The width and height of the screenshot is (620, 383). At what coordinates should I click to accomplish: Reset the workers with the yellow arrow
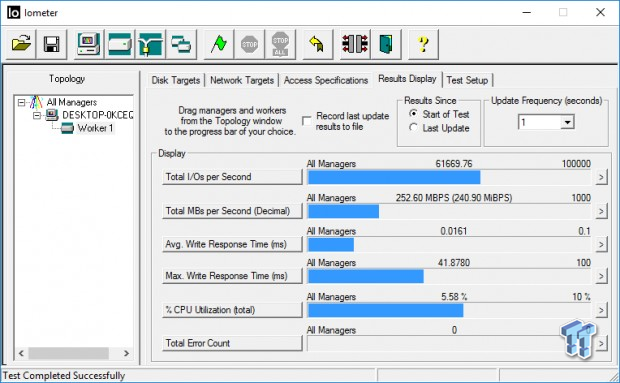pos(318,44)
